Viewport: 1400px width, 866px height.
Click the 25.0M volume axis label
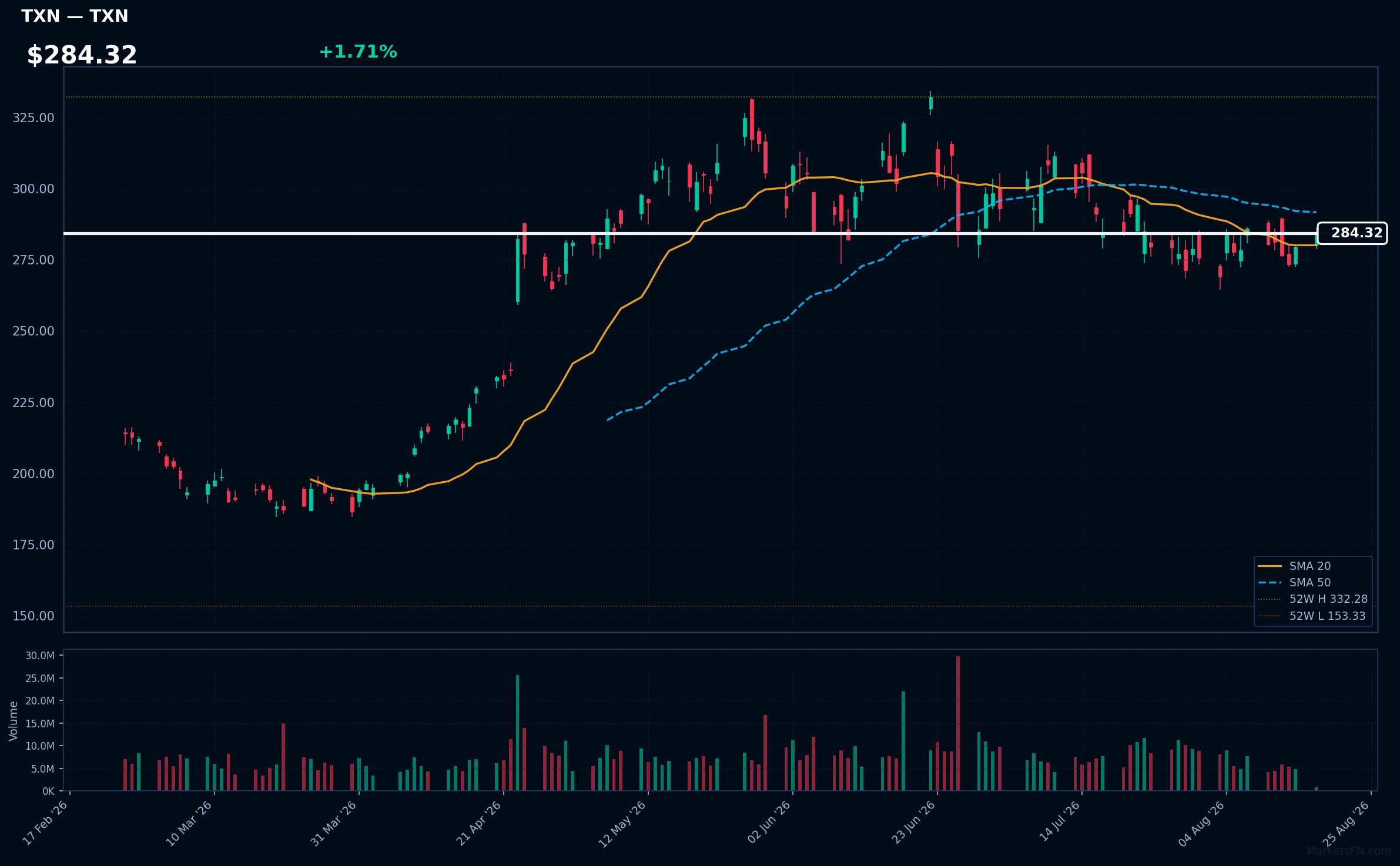click(x=40, y=678)
